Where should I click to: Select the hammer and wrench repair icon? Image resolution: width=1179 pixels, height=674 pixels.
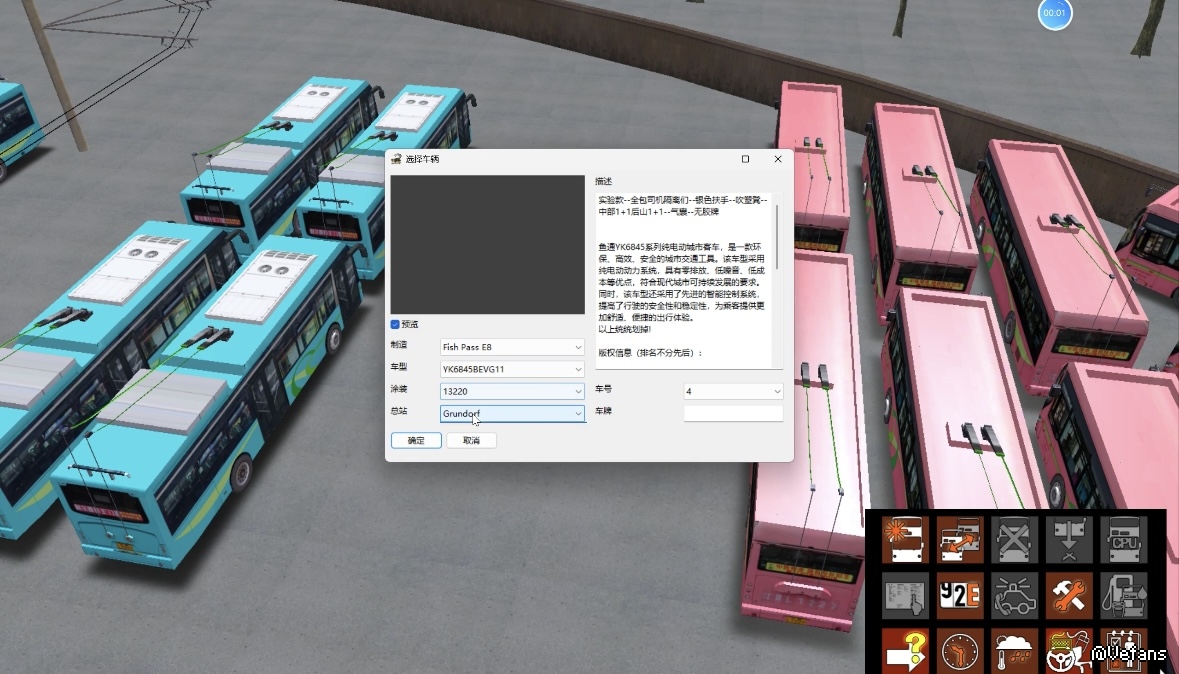tap(1070, 596)
